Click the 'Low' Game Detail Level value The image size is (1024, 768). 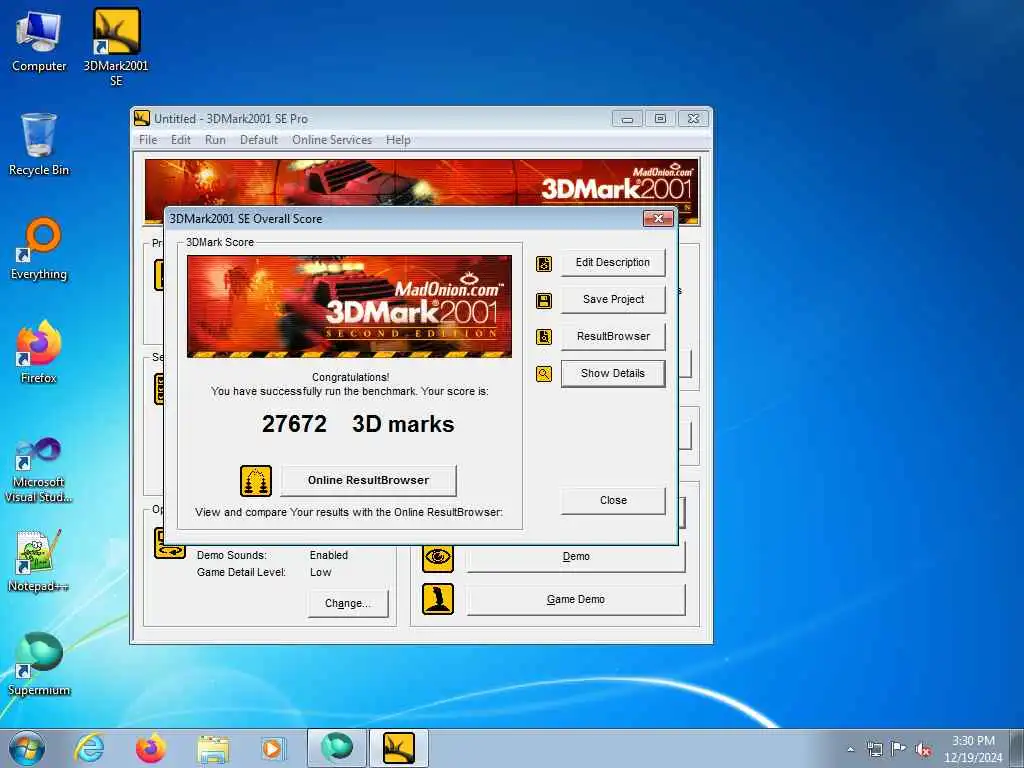[321, 573]
